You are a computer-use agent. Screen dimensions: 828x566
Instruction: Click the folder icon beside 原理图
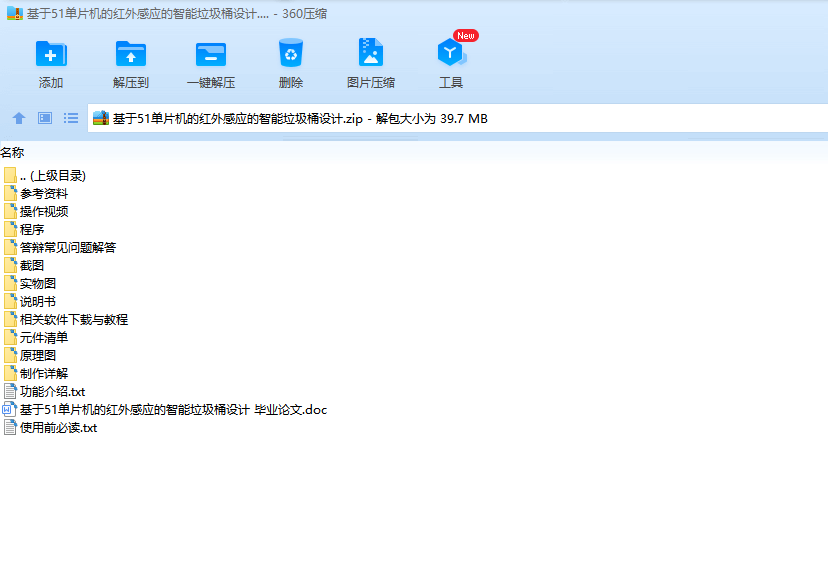[10, 355]
